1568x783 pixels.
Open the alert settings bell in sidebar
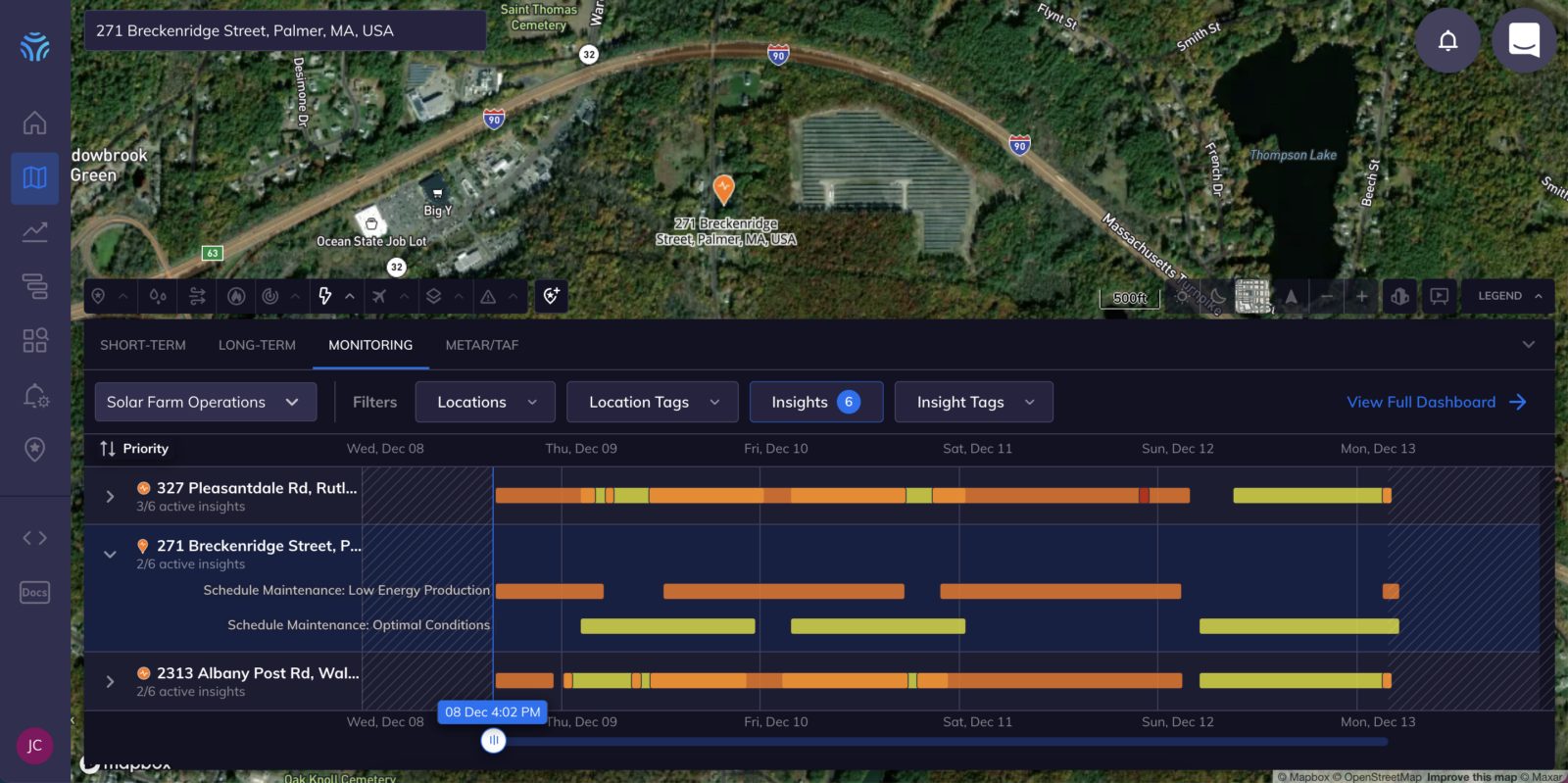pos(34,396)
